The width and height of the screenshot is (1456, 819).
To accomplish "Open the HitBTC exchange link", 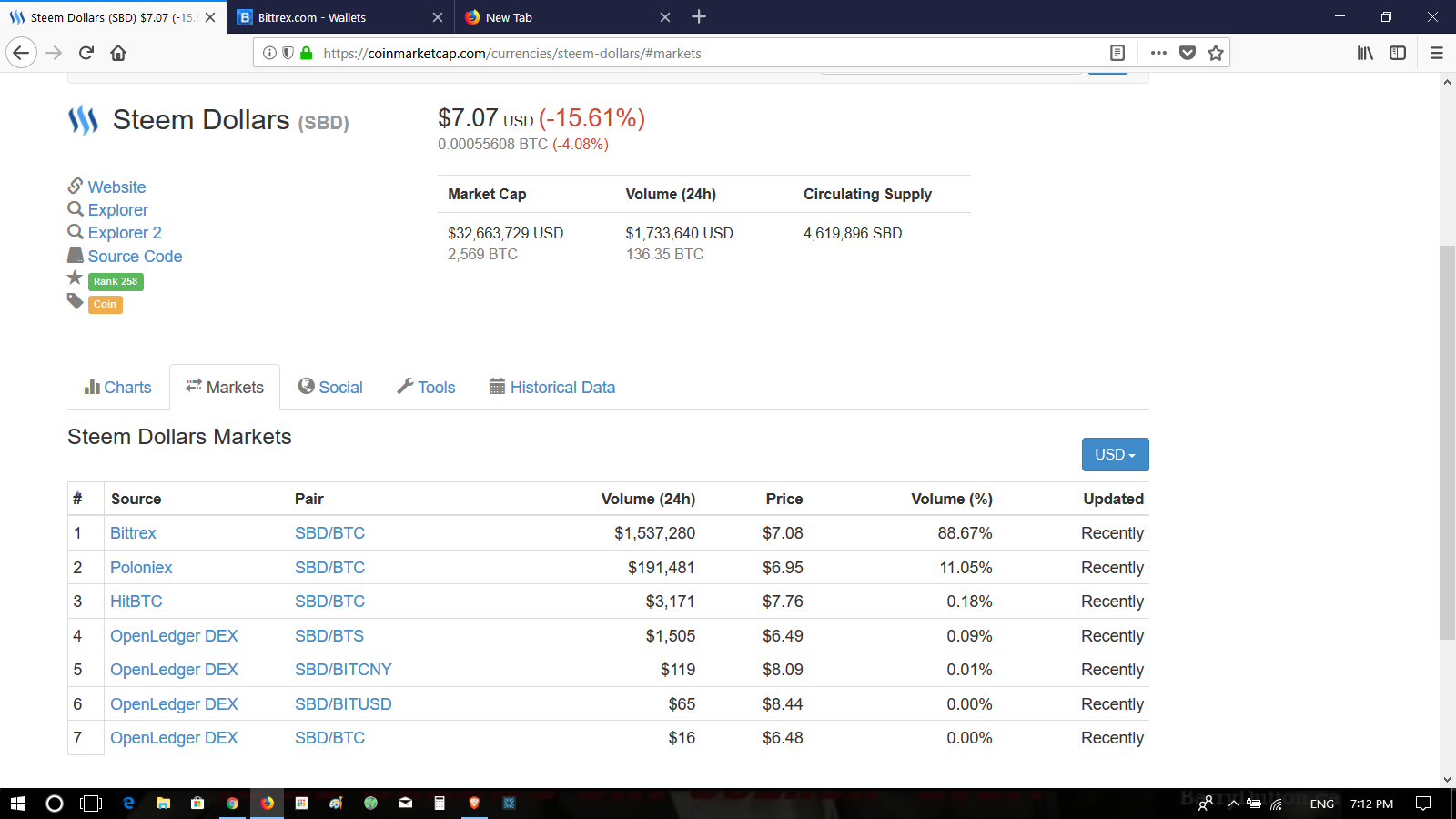I will [x=136, y=602].
